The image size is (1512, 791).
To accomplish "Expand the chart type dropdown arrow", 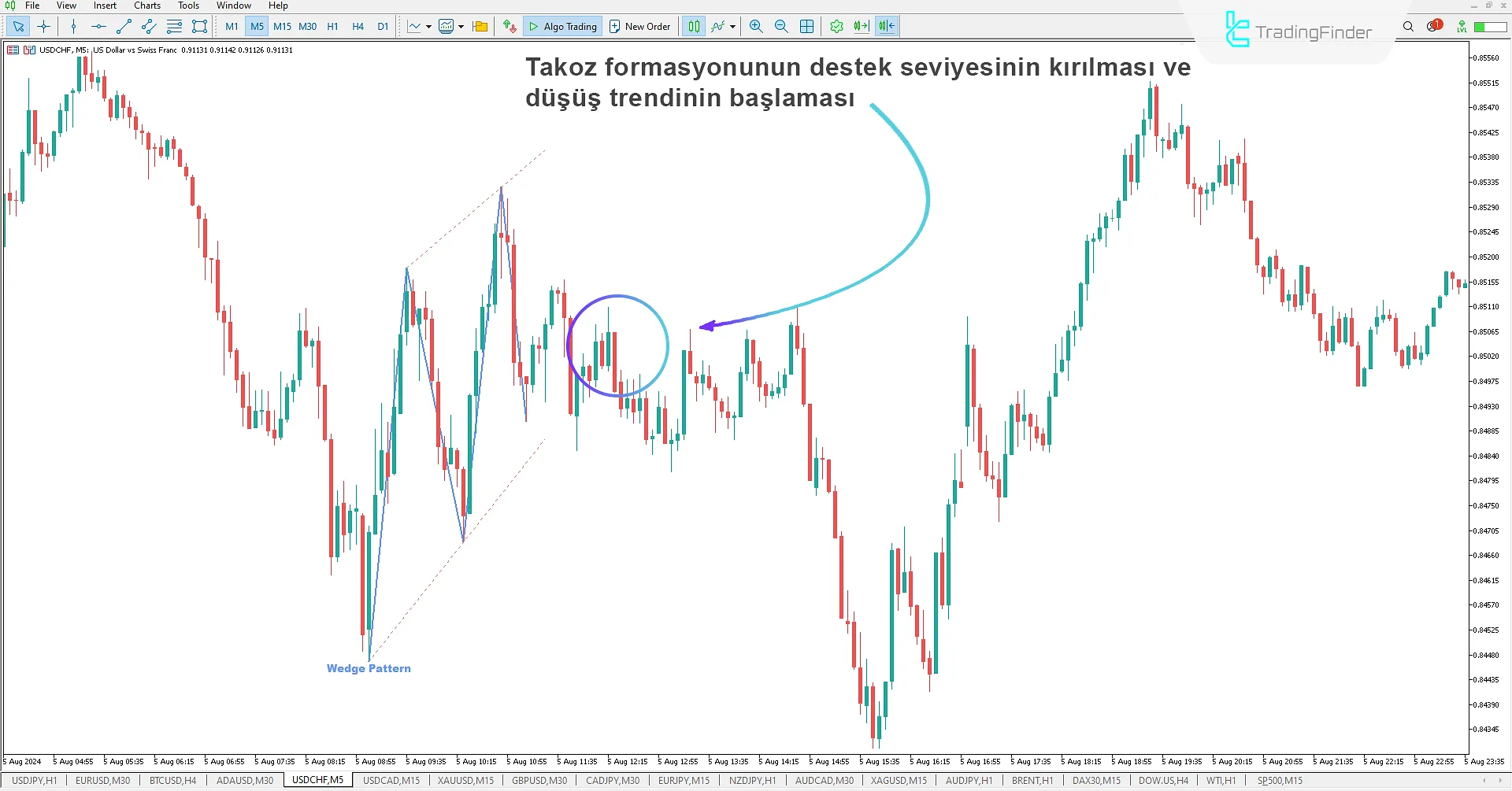I will tap(428, 26).
